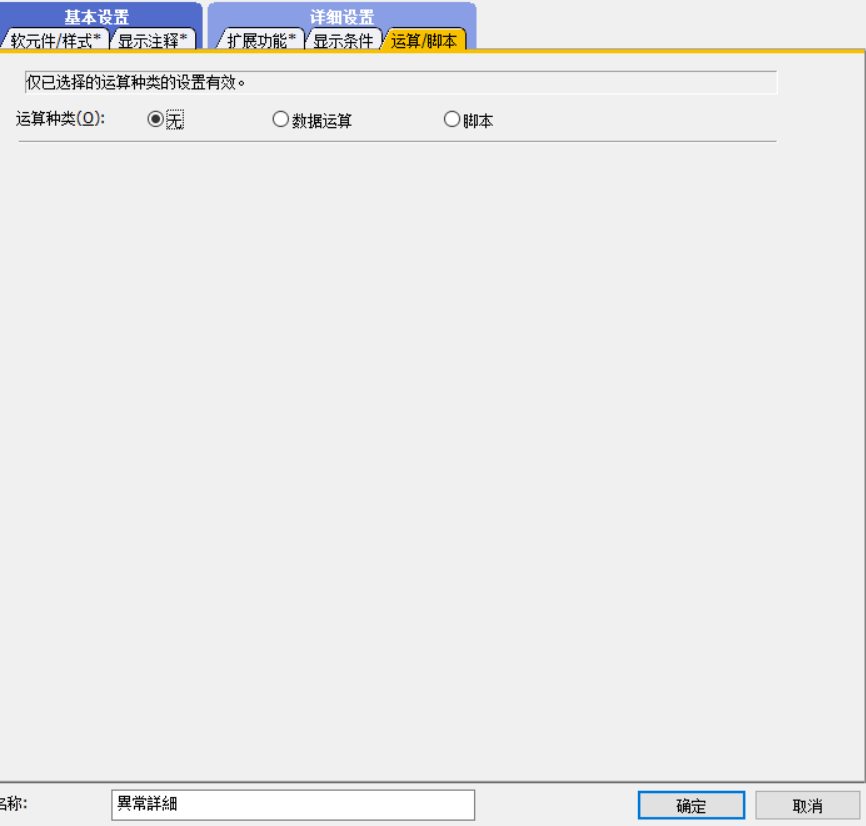Click the 无 option label text

click(x=175, y=120)
